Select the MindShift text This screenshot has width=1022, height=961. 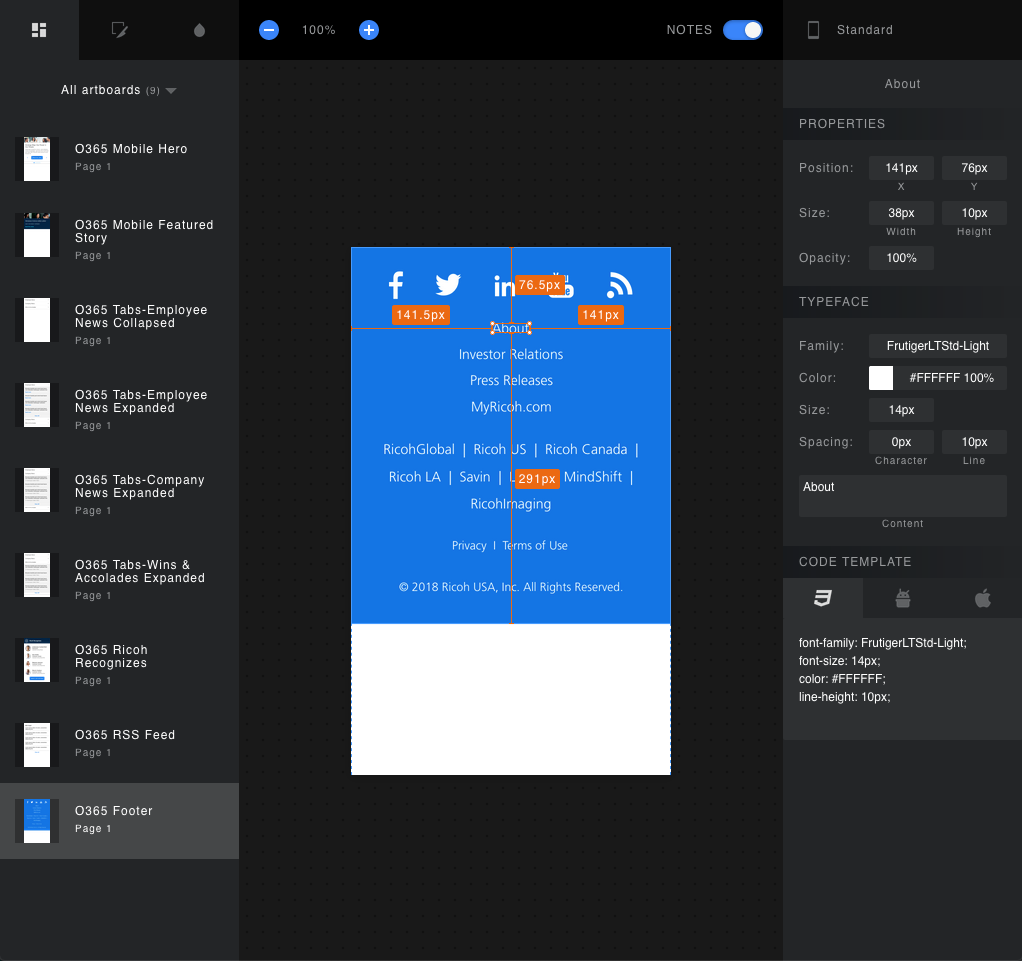[592, 477]
